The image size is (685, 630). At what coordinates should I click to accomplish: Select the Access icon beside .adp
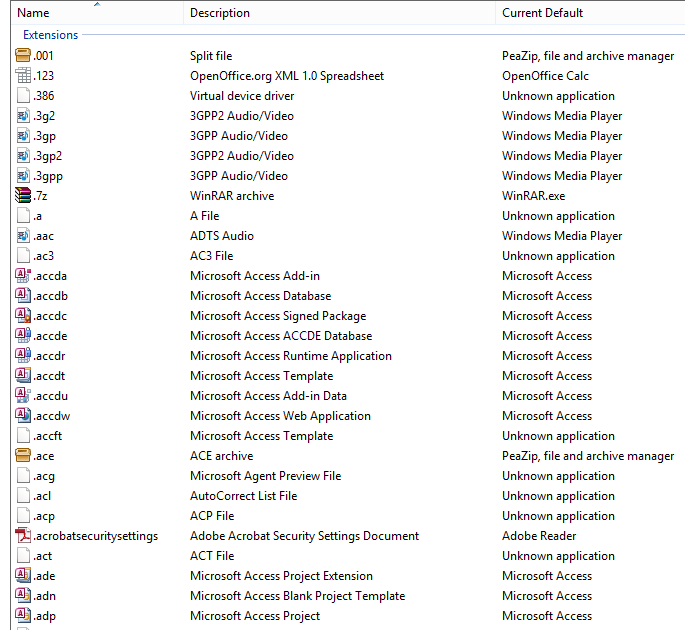coord(24,616)
